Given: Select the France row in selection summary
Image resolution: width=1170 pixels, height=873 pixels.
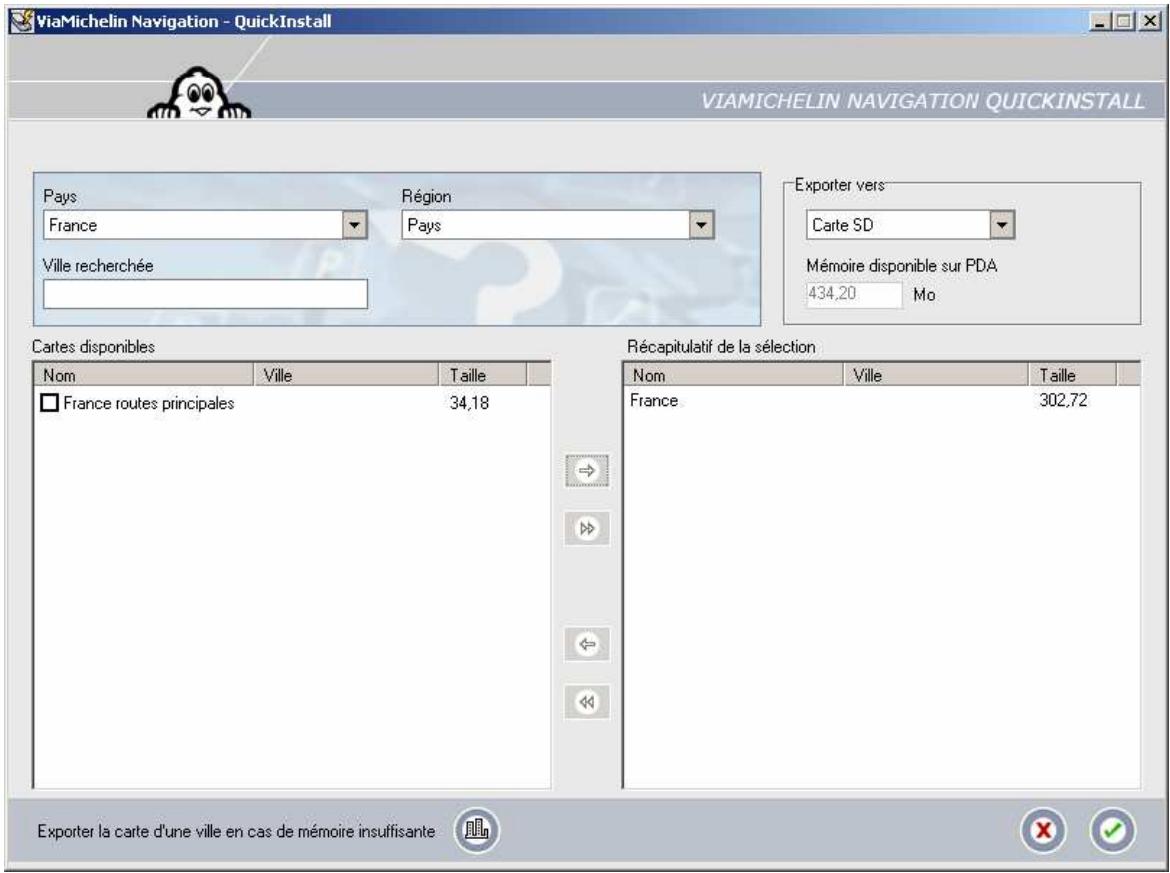Looking at the screenshot, I should pos(881,401).
